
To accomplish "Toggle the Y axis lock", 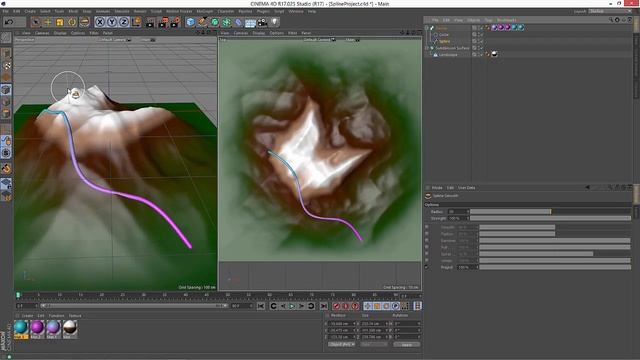I will pyautogui.click(x=111, y=22).
